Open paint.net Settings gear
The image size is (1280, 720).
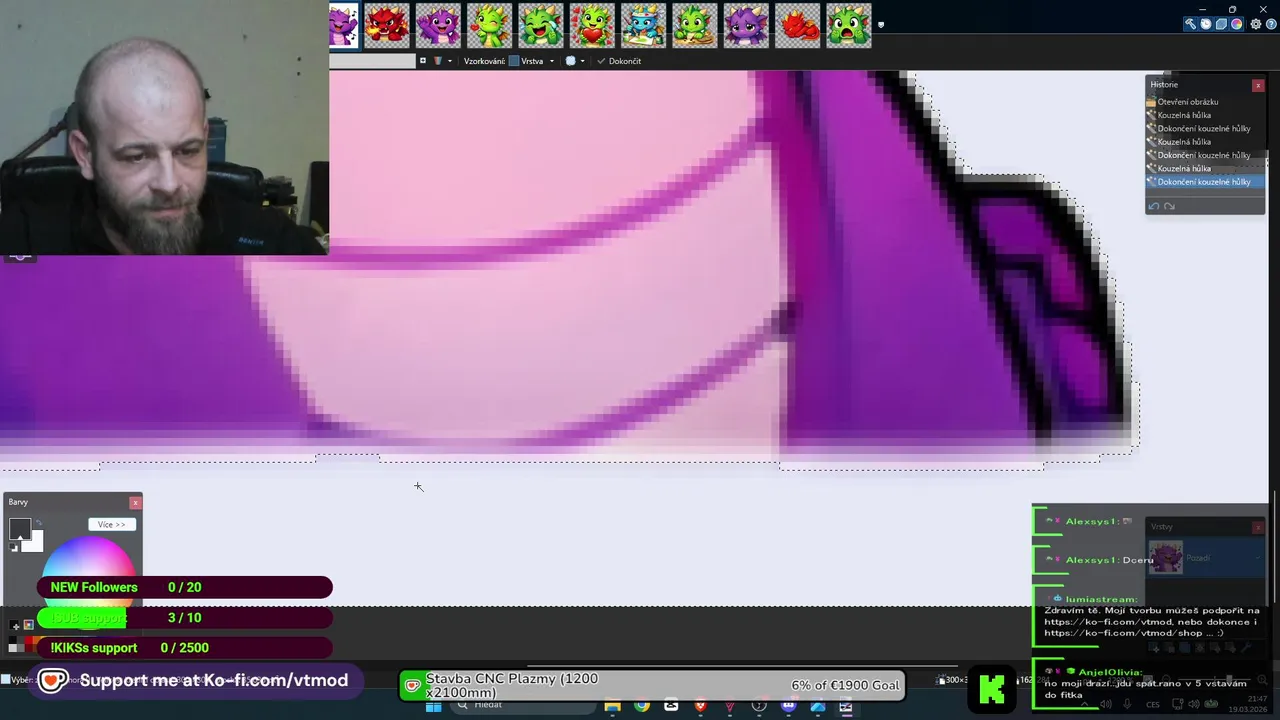pos(1256,25)
